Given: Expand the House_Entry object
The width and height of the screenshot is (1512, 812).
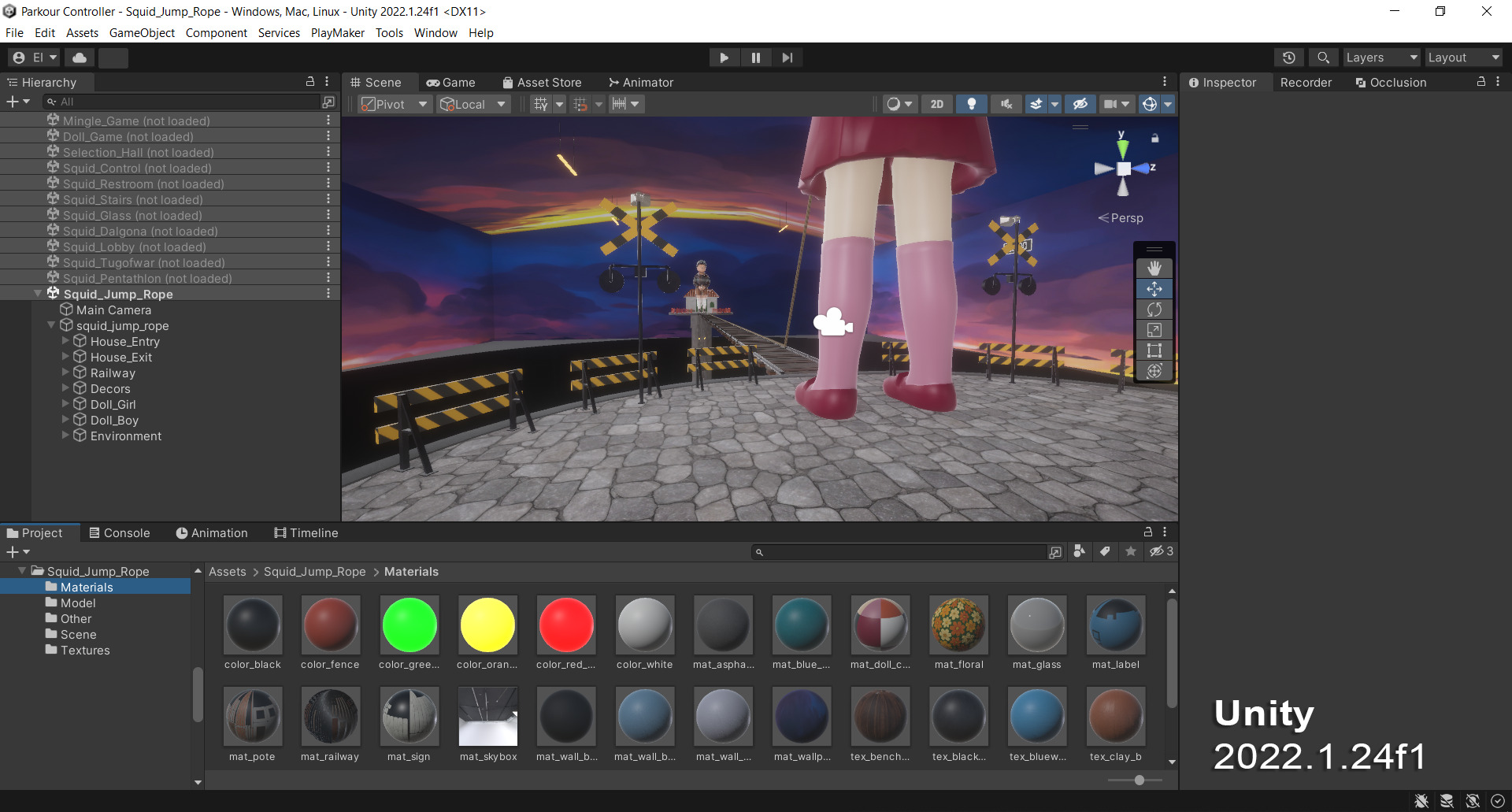Looking at the screenshot, I should (65, 341).
